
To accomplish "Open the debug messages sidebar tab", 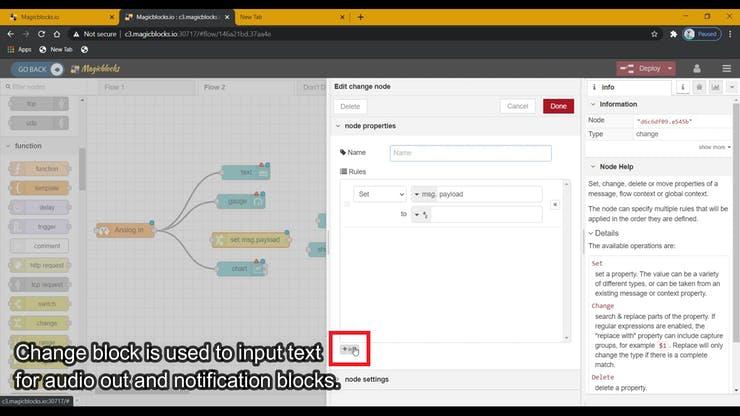I will pos(699,87).
